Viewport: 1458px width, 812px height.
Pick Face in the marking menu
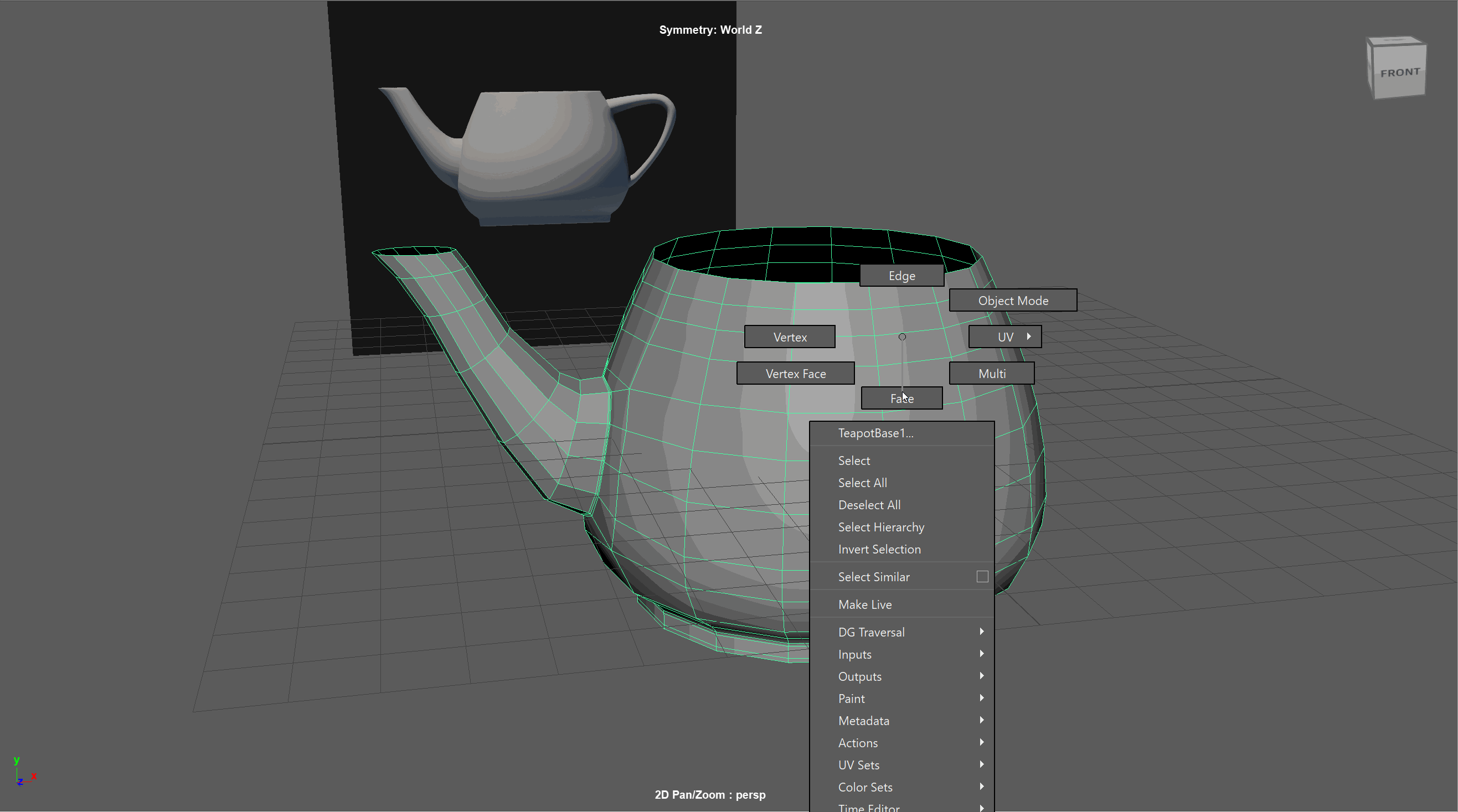[x=901, y=399]
